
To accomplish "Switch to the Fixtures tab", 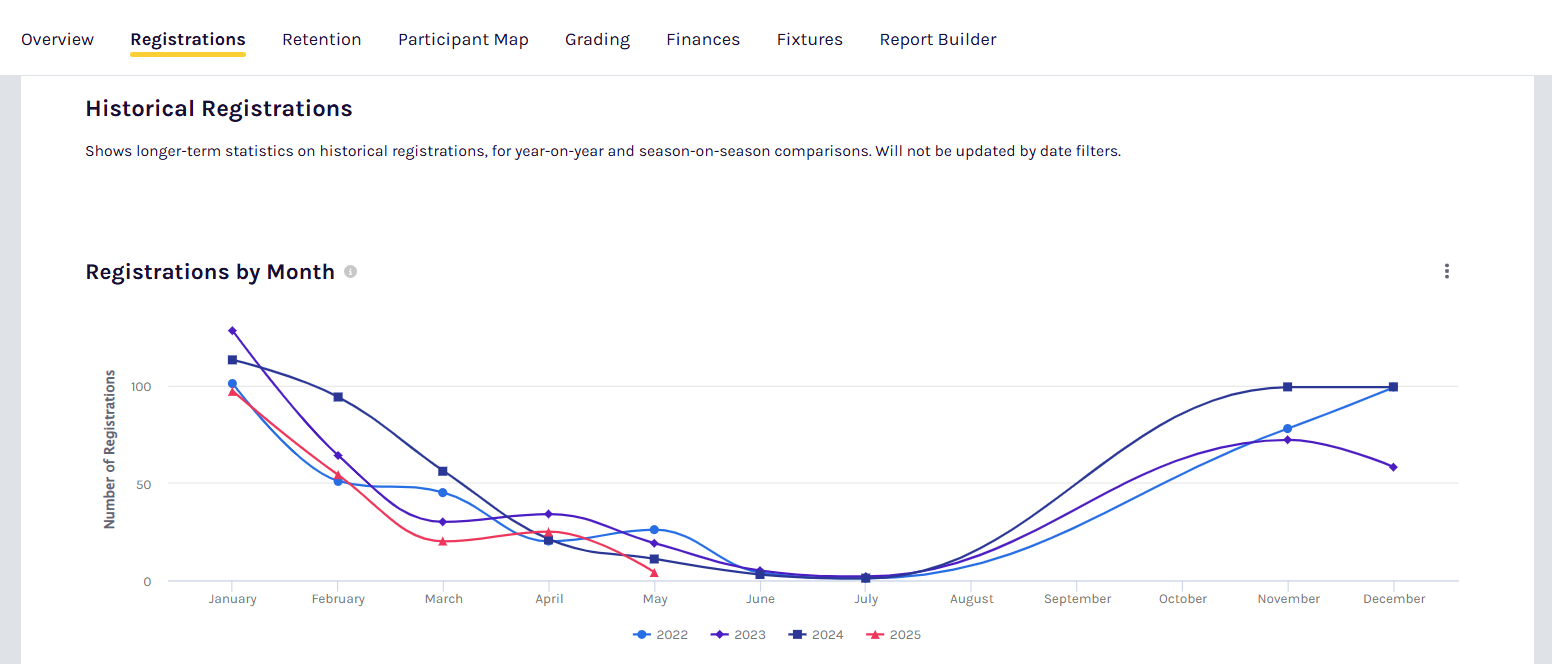I will pyautogui.click(x=809, y=40).
